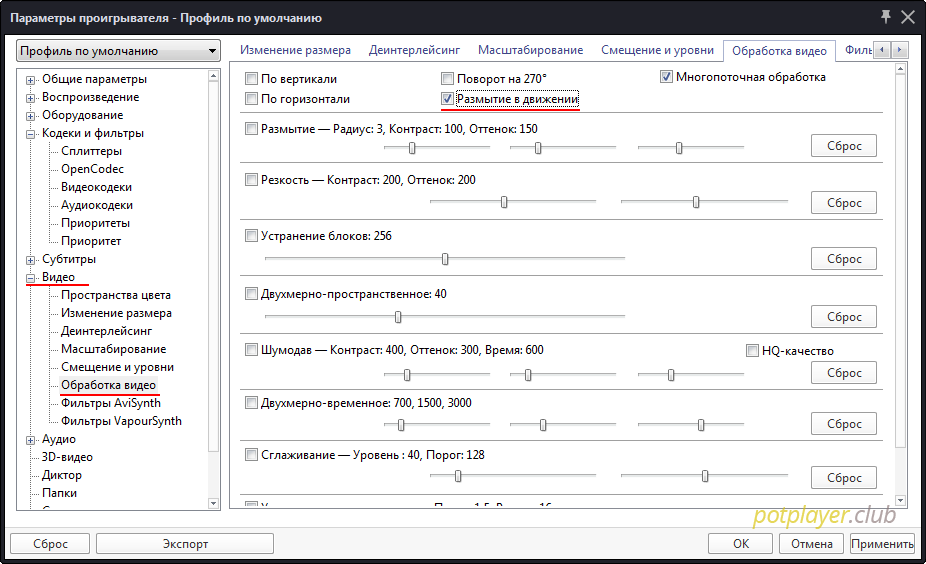Enable the По вертикали checkbox
The image size is (926, 564).
(x=252, y=78)
